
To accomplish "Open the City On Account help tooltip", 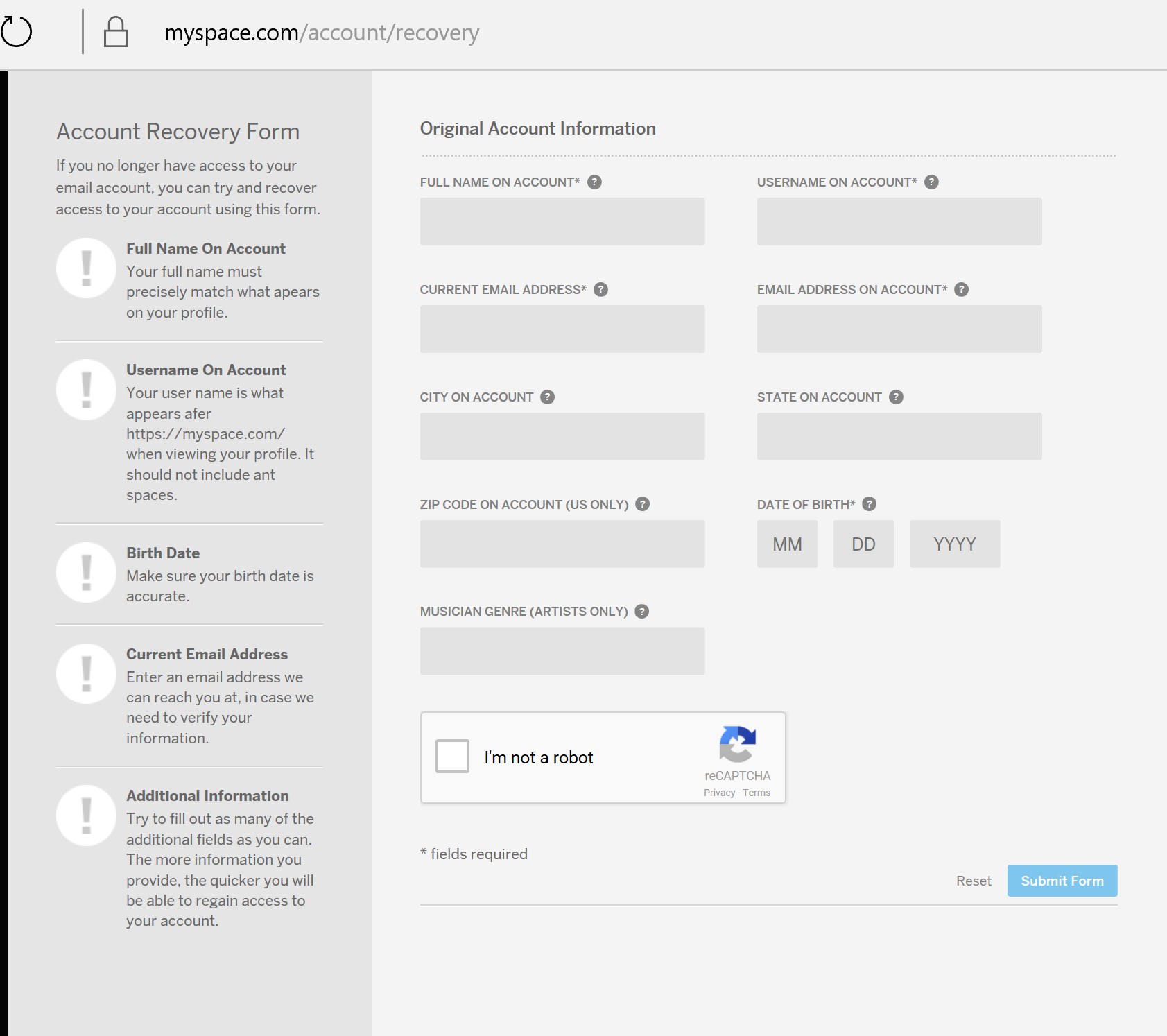I will pos(547,397).
